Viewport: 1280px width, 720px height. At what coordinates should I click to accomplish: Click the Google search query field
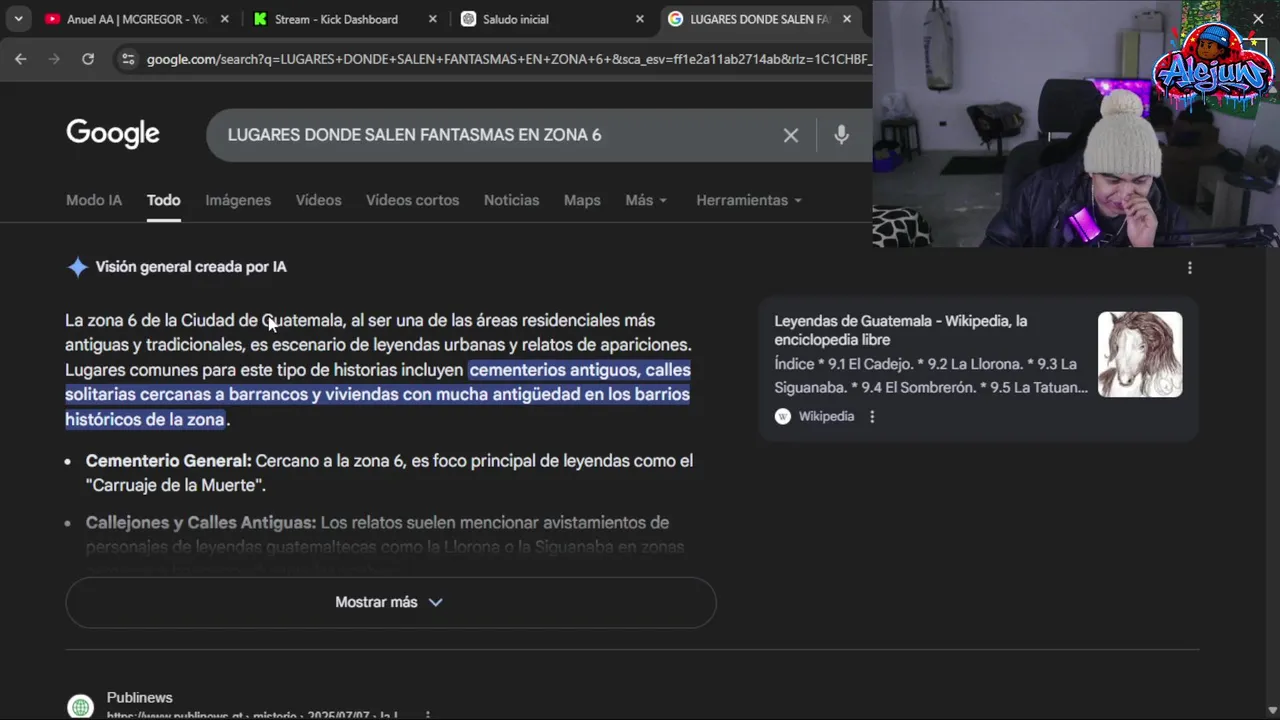coord(414,135)
